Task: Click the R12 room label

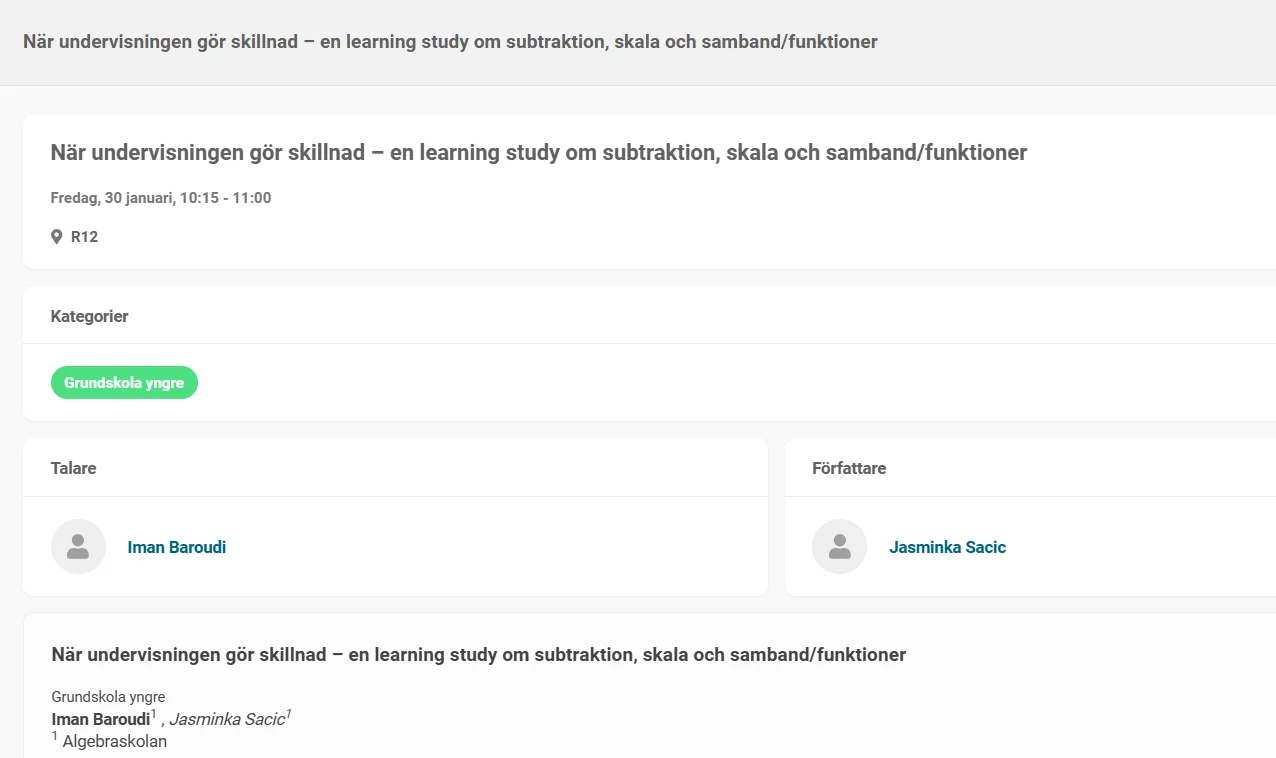Action: pos(84,237)
